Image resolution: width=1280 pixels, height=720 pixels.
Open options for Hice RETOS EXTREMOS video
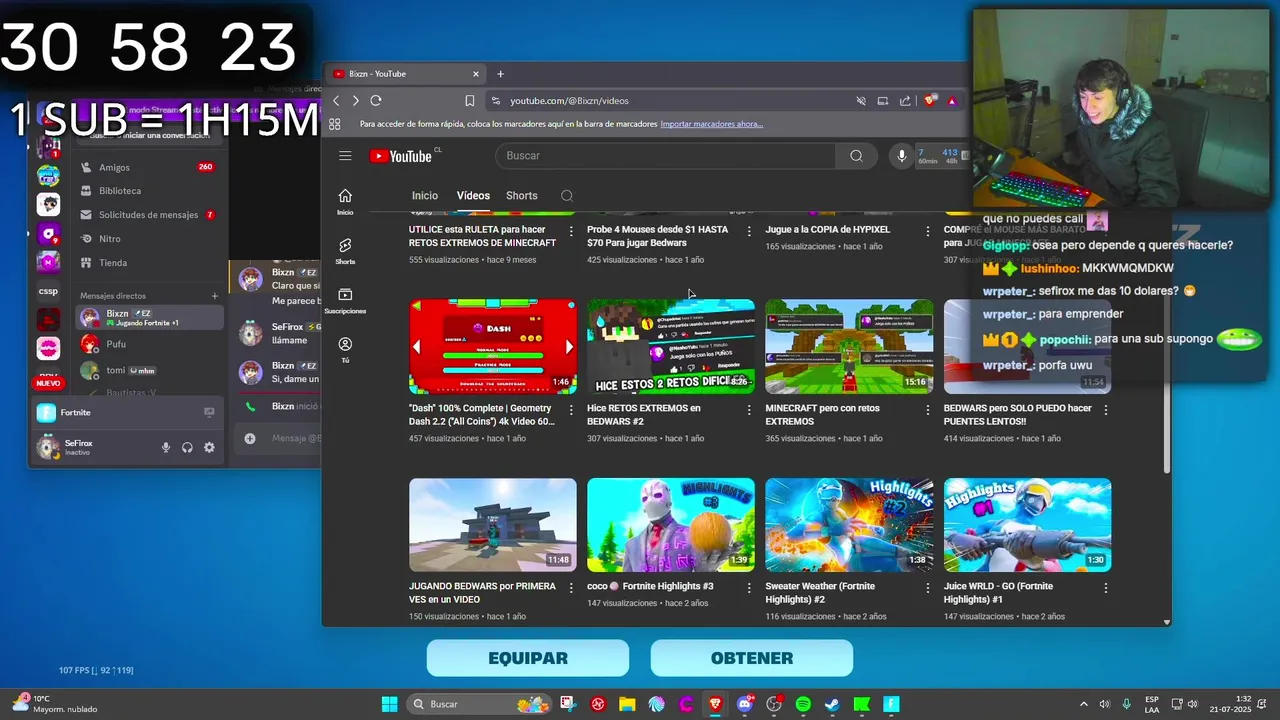point(749,409)
